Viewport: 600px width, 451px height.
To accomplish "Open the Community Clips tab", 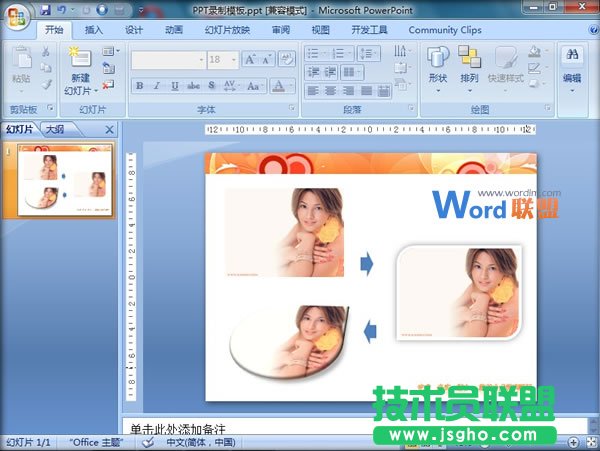I will [x=445, y=30].
